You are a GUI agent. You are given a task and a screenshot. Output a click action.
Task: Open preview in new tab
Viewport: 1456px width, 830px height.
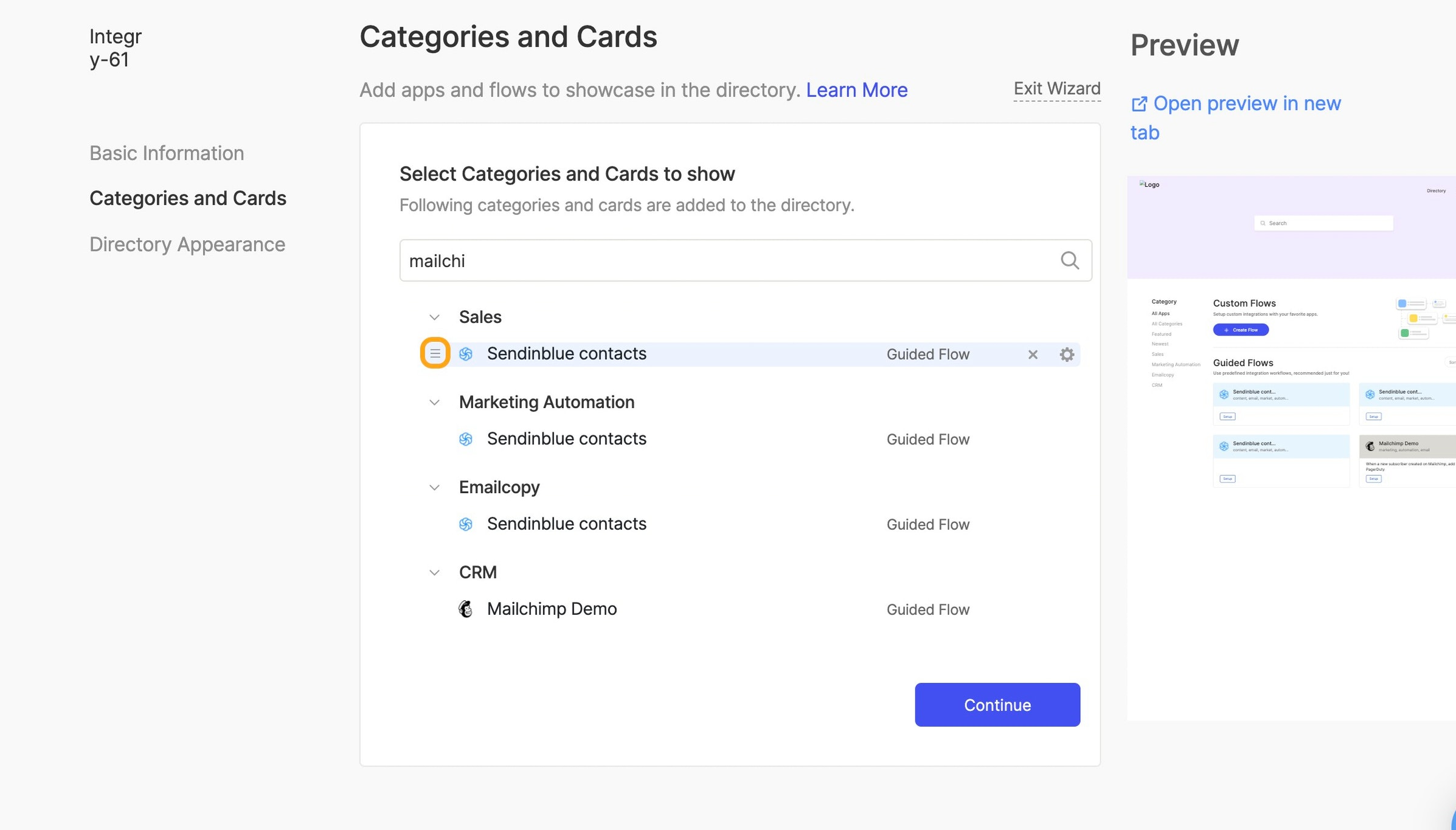(x=1236, y=118)
